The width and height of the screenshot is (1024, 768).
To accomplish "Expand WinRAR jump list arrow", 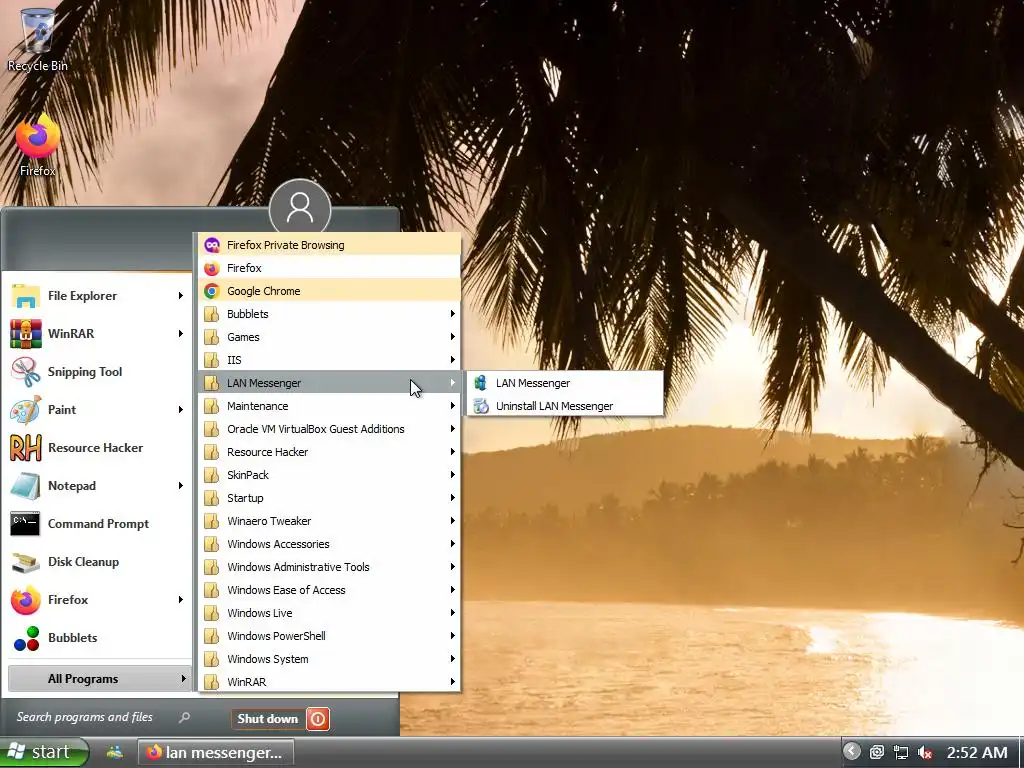I will [181, 334].
